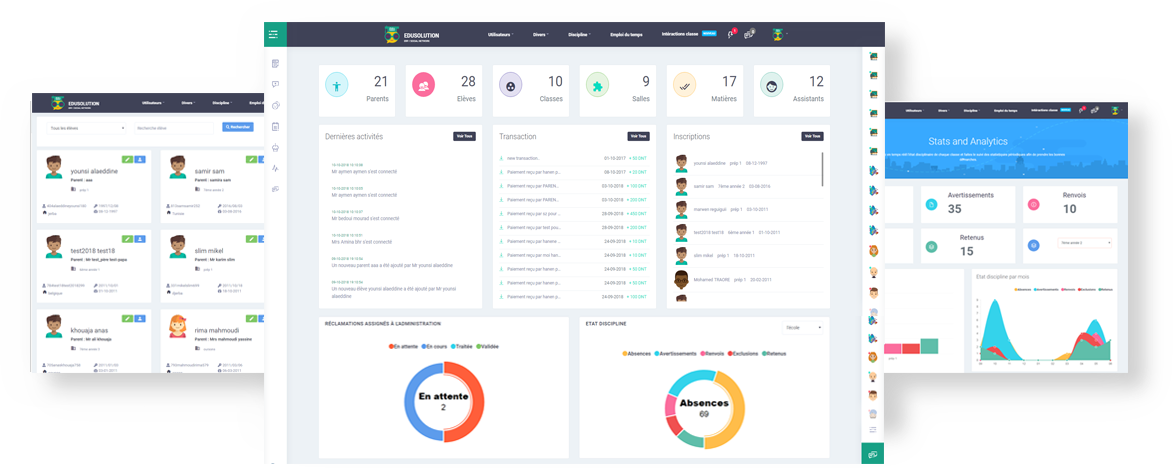This screenshot has width=1173, height=468.
Task: Toggle 'En attente' legend in réclamations chart
Action: pyautogui.click(x=402, y=346)
